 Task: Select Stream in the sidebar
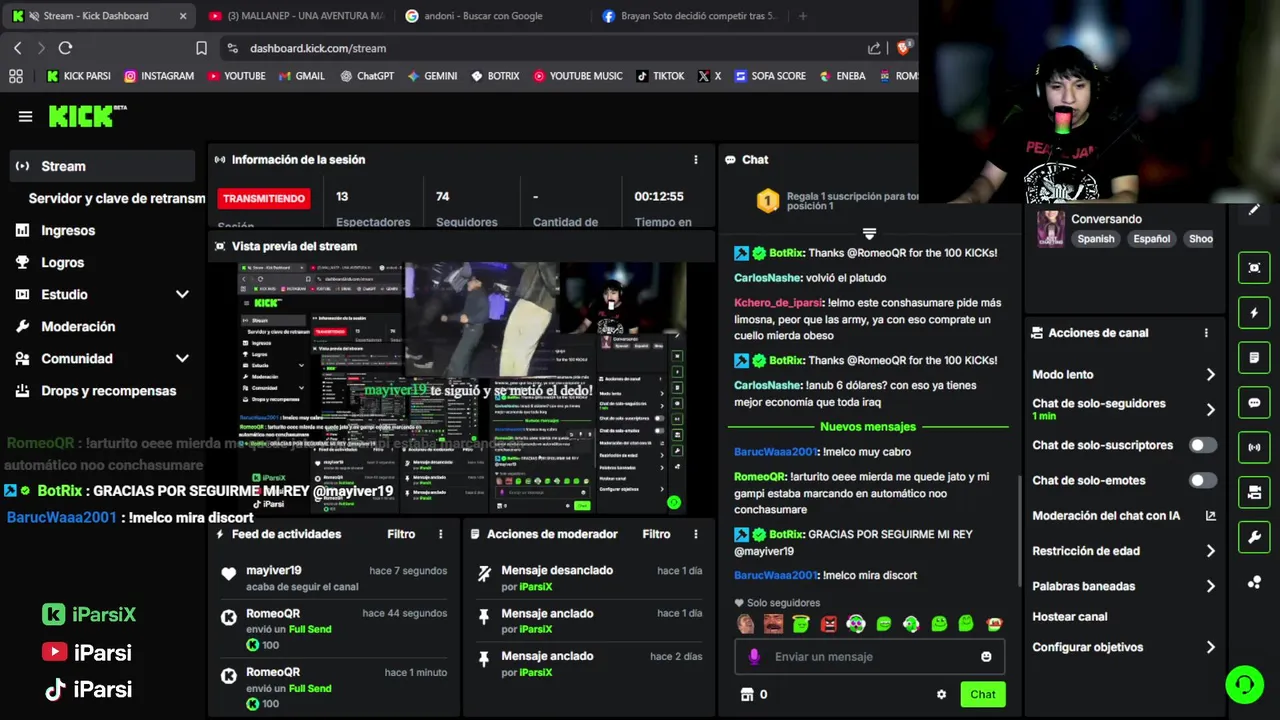point(102,166)
